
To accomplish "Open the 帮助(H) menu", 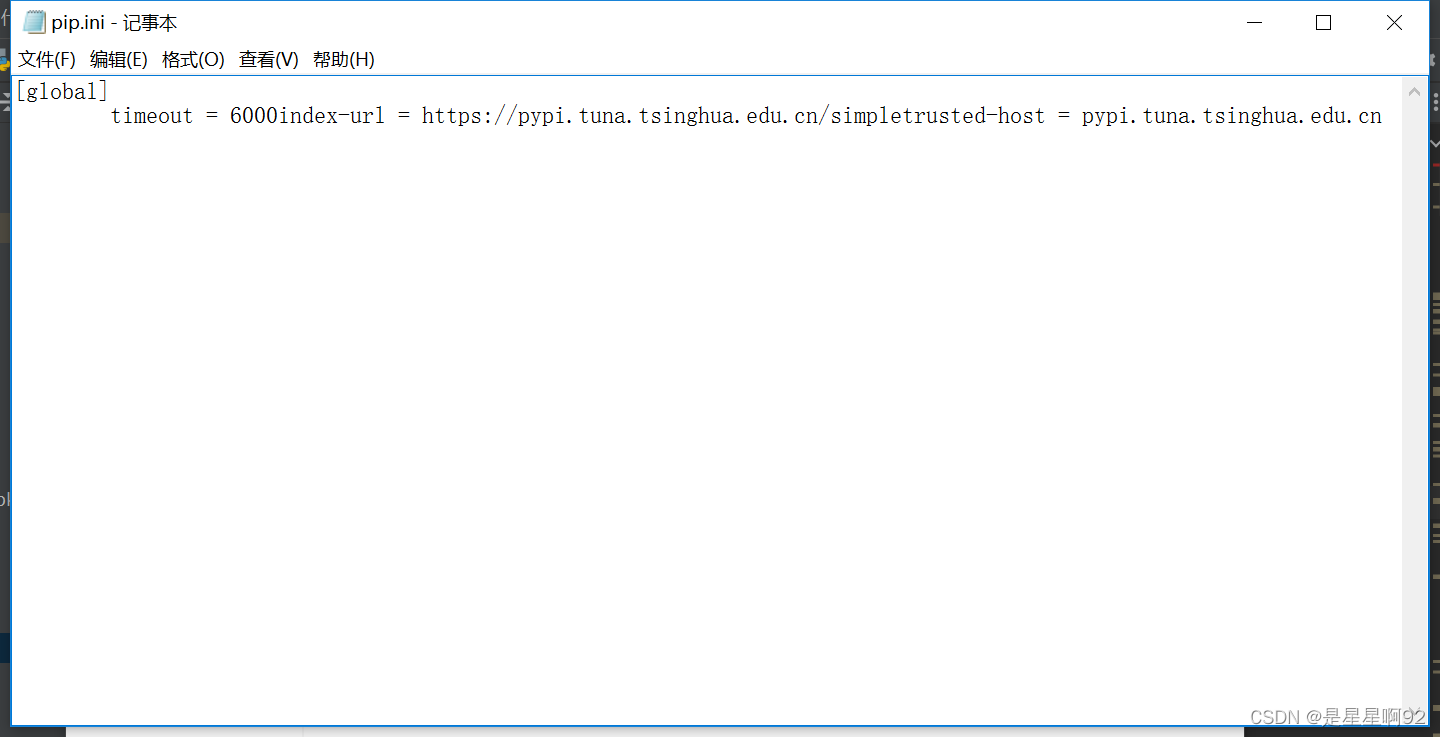I will tap(344, 60).
